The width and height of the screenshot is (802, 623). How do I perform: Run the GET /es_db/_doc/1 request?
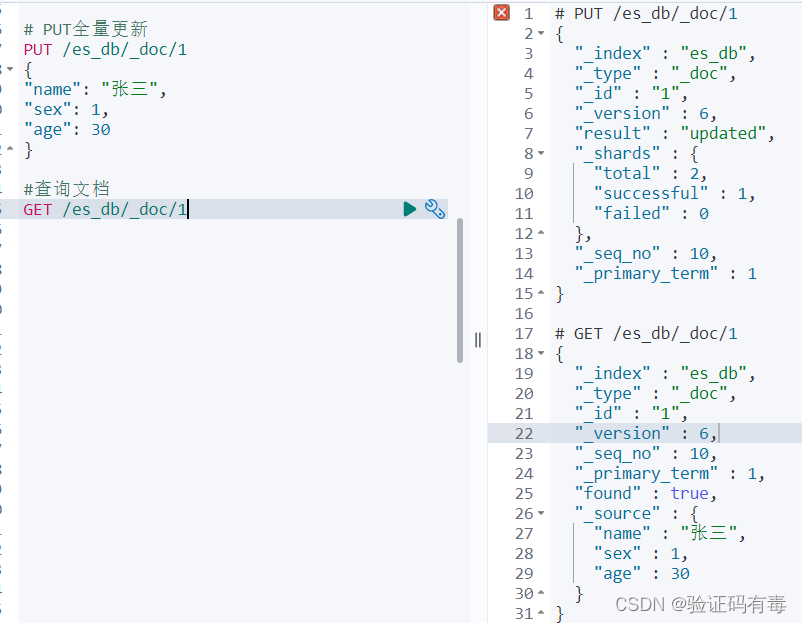(x=410, y=209)
